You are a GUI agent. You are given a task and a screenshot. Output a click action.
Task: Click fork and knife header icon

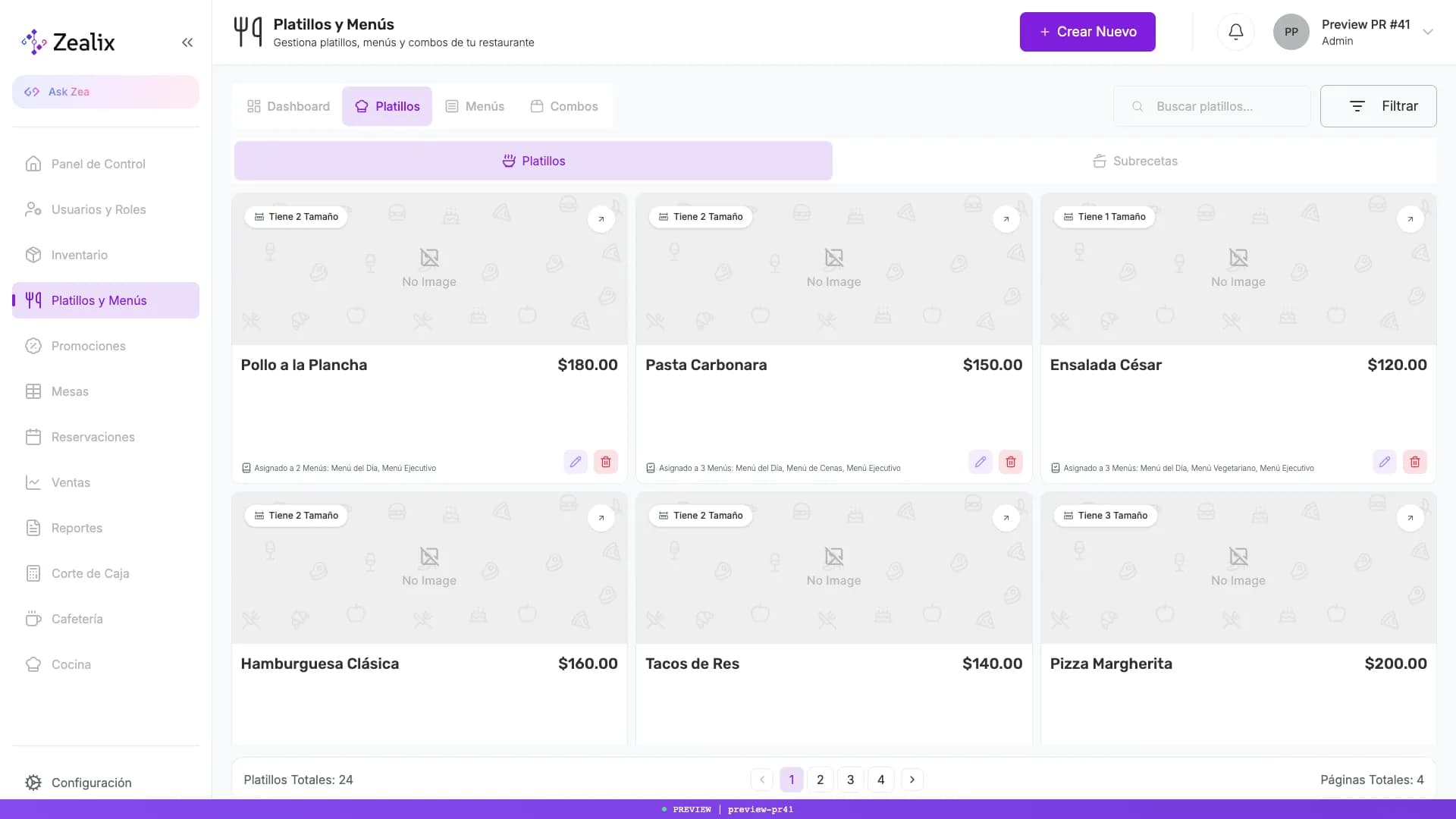click(x=248, y=32)
